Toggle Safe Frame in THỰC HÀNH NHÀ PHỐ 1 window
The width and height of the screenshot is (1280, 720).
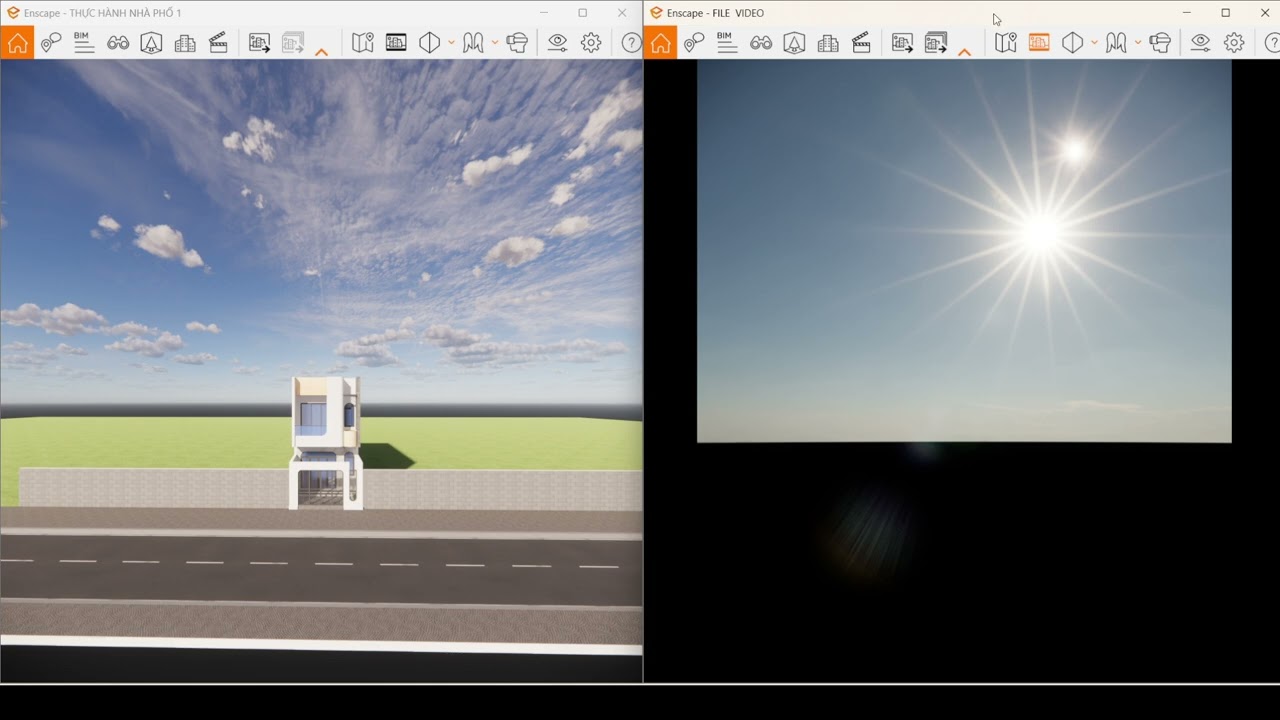pyautogui.click(x=396, y=43)
